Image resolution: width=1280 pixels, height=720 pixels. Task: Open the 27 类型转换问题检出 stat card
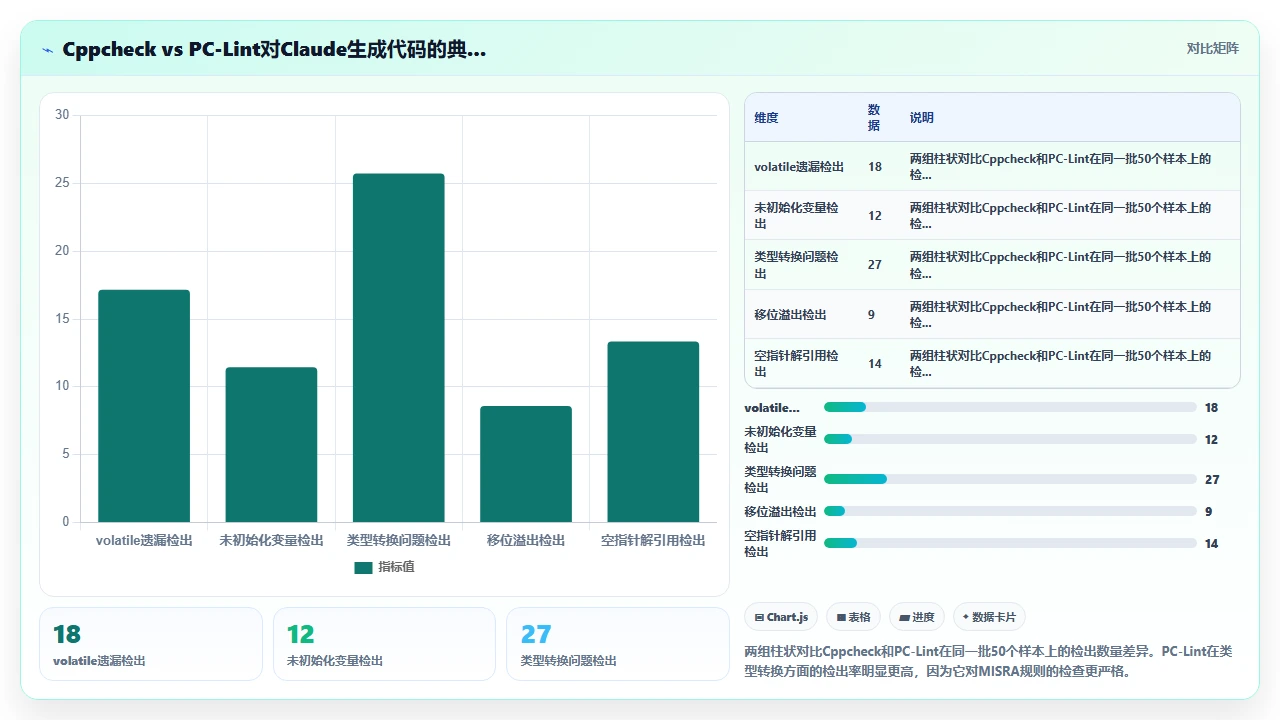618,644
